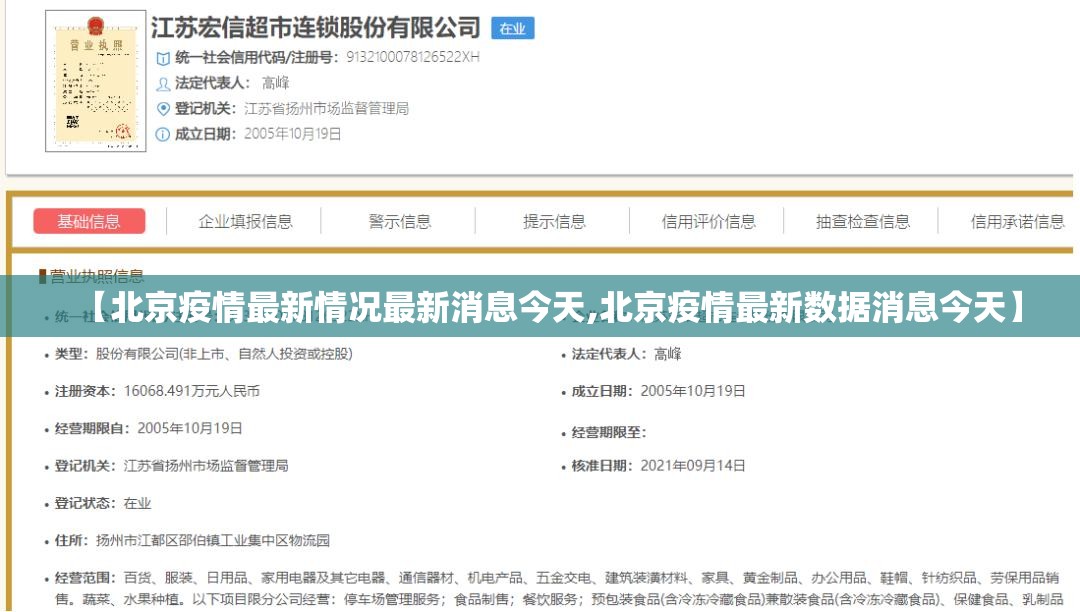Click the registration authority location pin icon
The height and width of the screenshot is (612, 1080).
(163, 109)
